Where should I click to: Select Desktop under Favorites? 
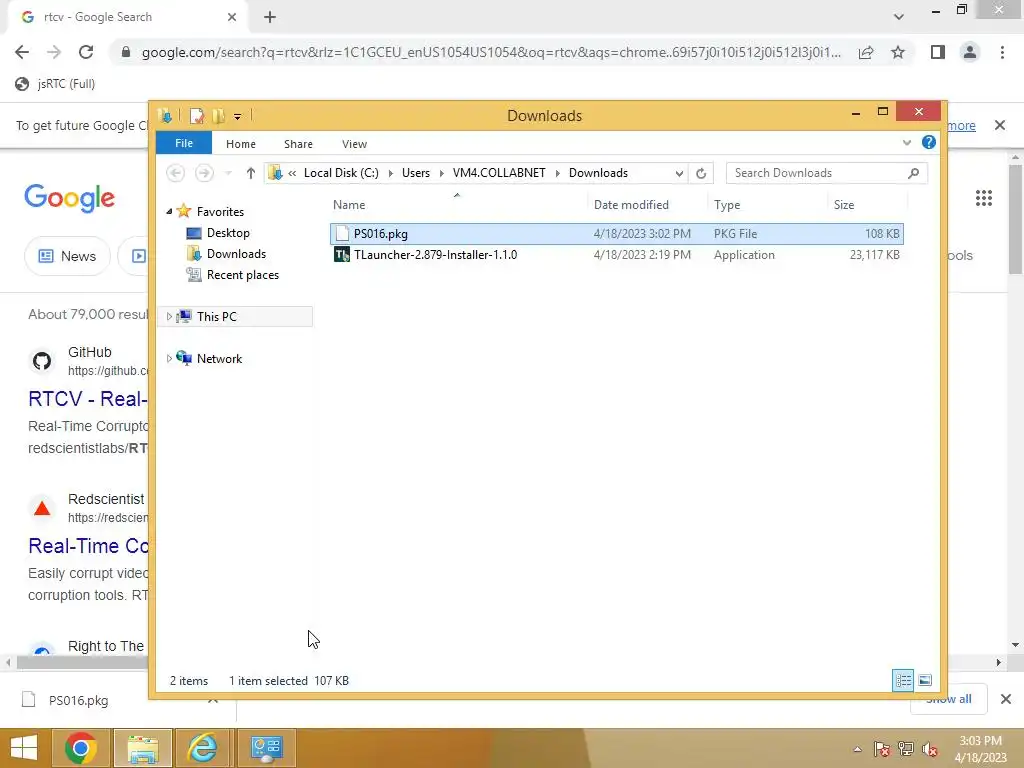[x=228, y=232]
